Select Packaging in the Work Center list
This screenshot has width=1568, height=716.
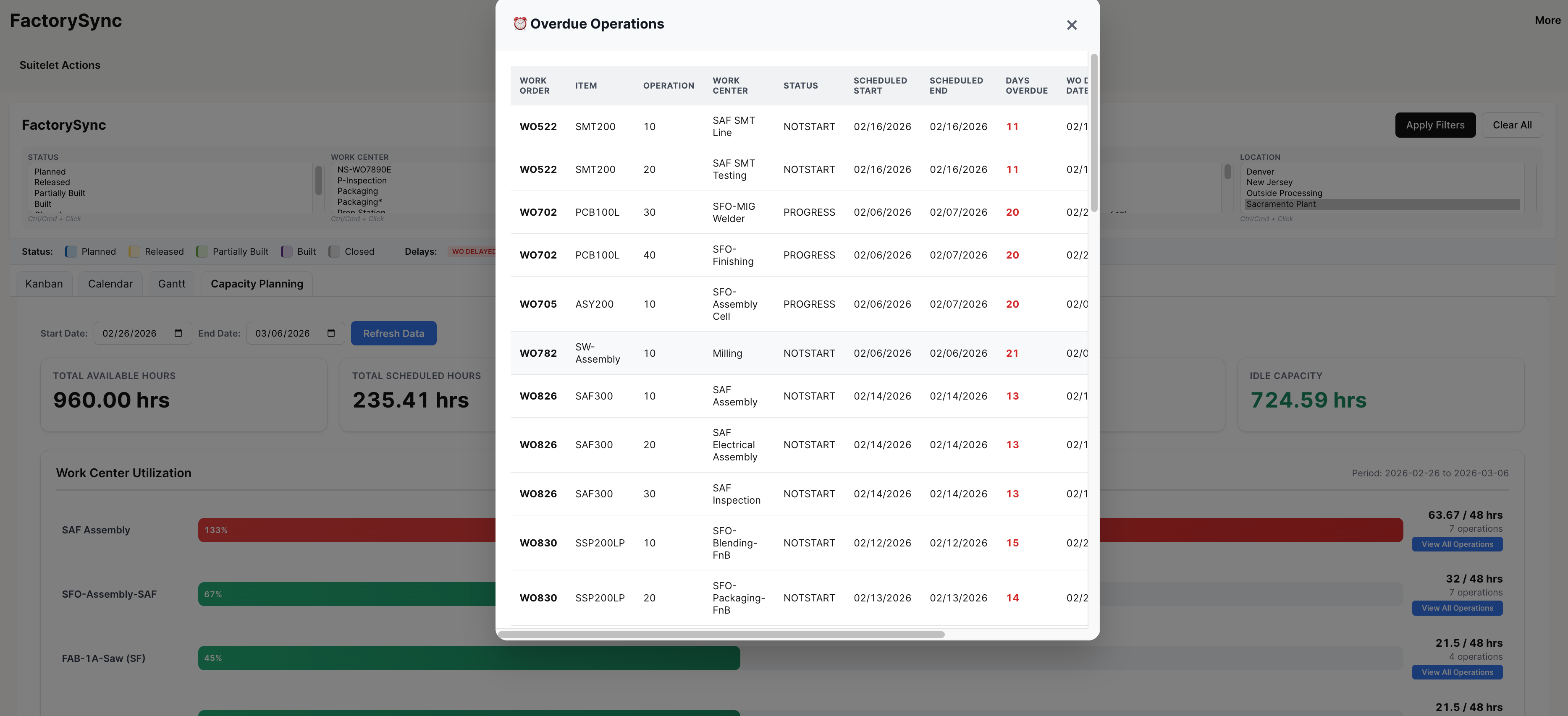click(x=358, y=191)
